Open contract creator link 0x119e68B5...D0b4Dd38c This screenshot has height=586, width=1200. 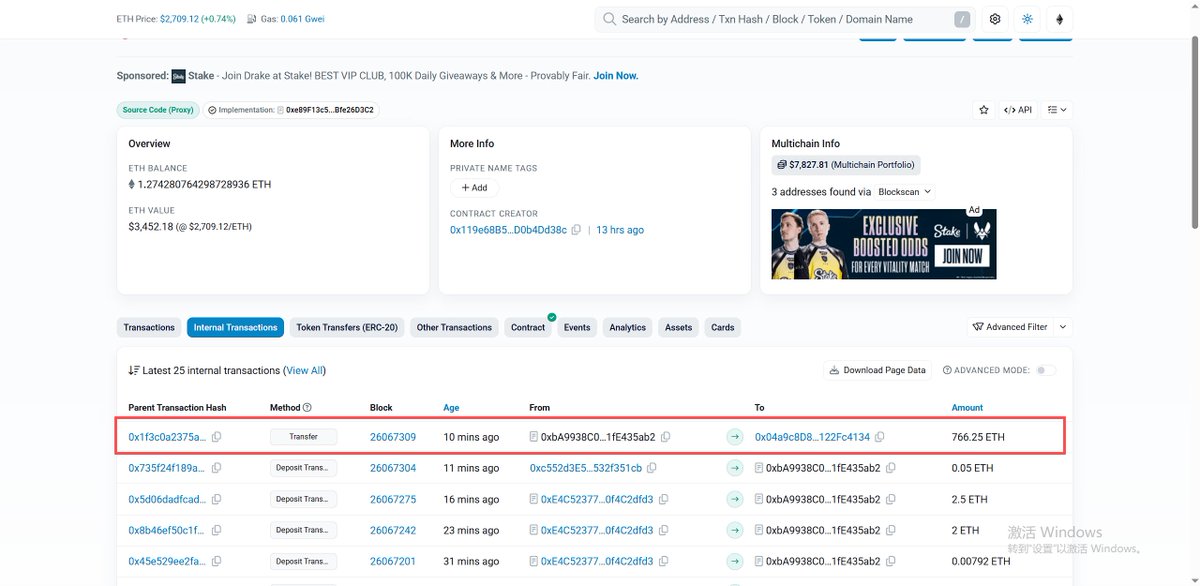[508, 230]
